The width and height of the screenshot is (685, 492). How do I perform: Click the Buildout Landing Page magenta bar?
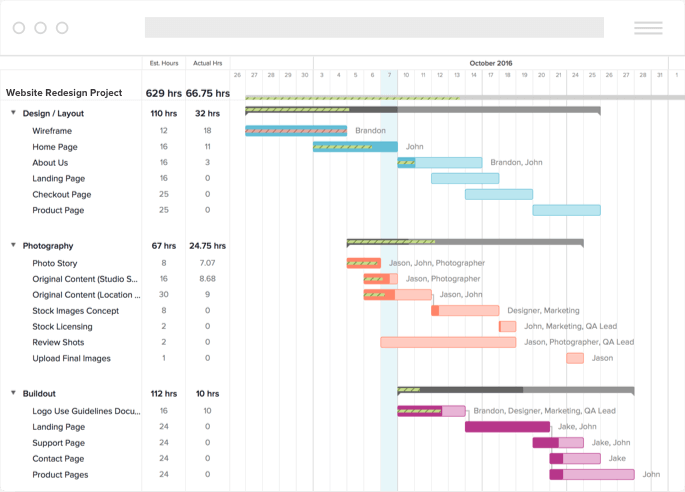point(507,426)
